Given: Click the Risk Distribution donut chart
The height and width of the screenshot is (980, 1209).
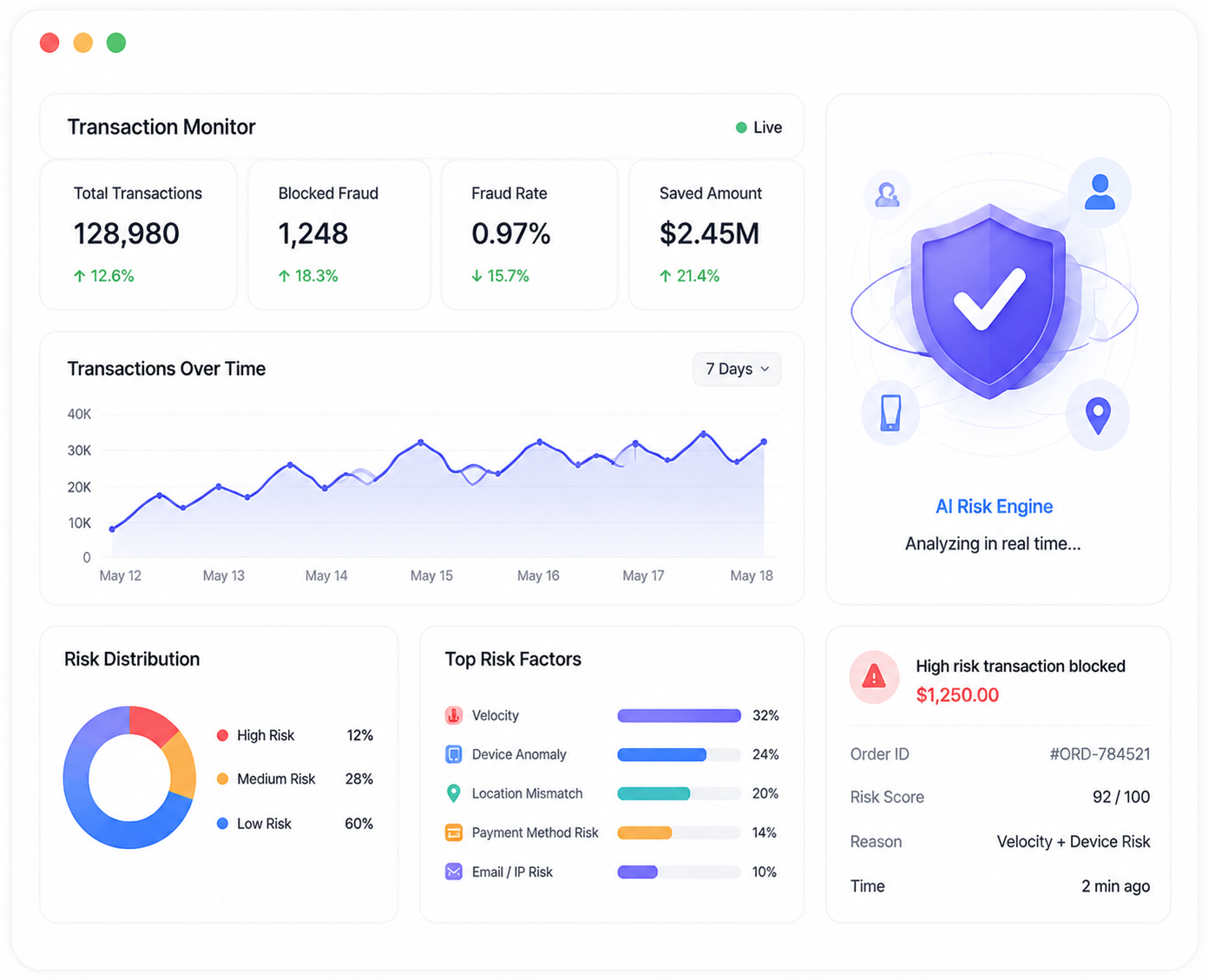Looking at the screenshot, I should [x=129, y=777].
